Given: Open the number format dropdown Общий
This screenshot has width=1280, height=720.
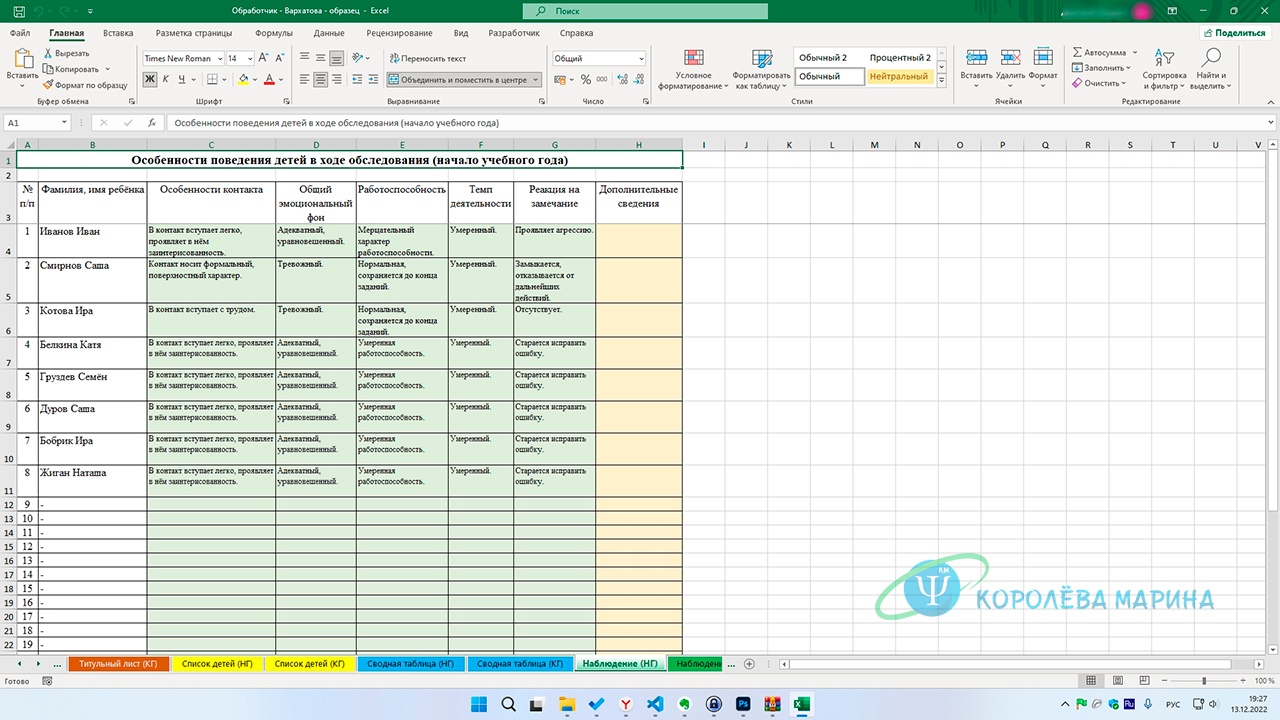Looking at the screenshot, I should coord(598,58).
